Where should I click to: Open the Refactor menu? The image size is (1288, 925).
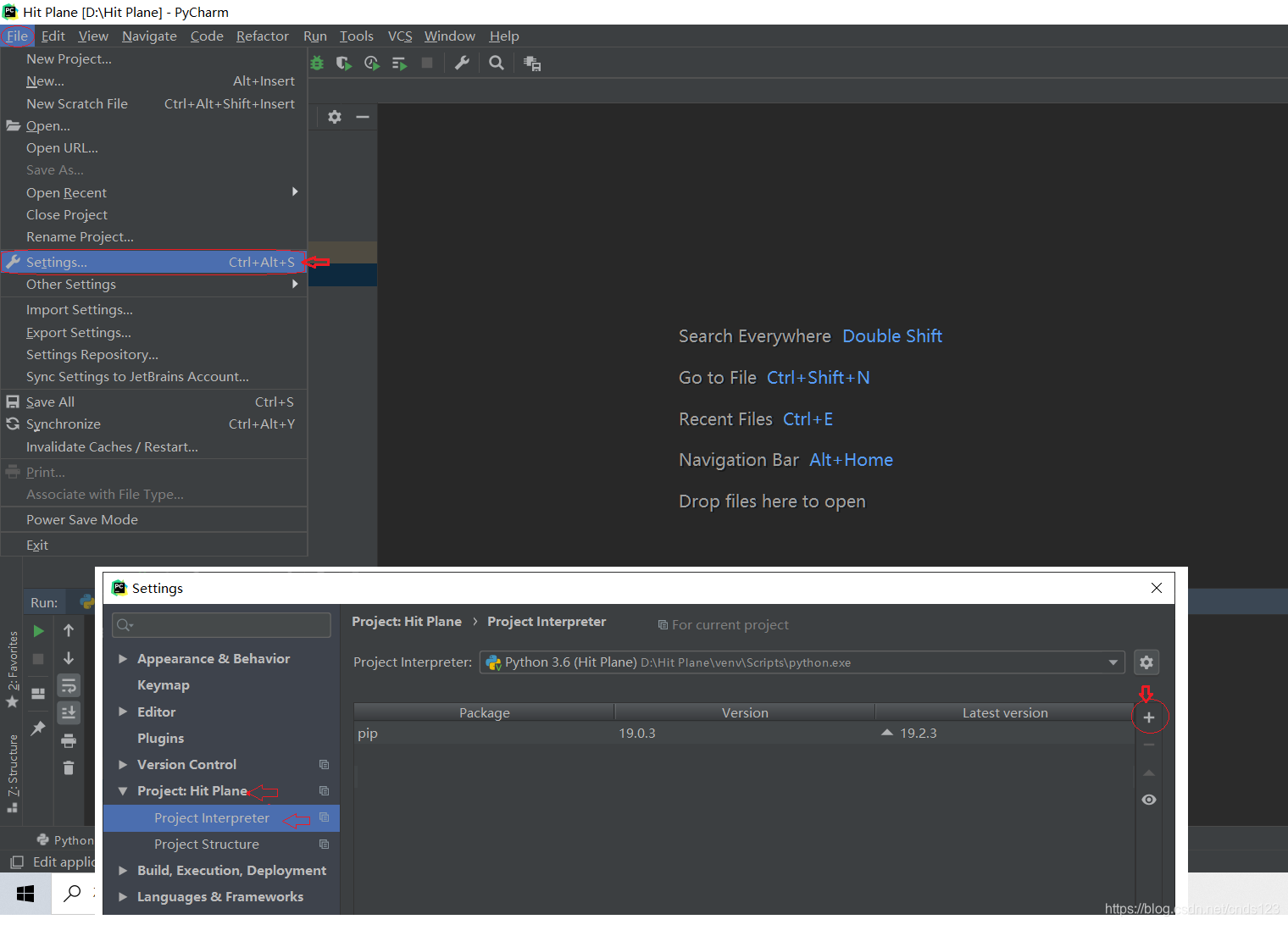click(263, 36)
